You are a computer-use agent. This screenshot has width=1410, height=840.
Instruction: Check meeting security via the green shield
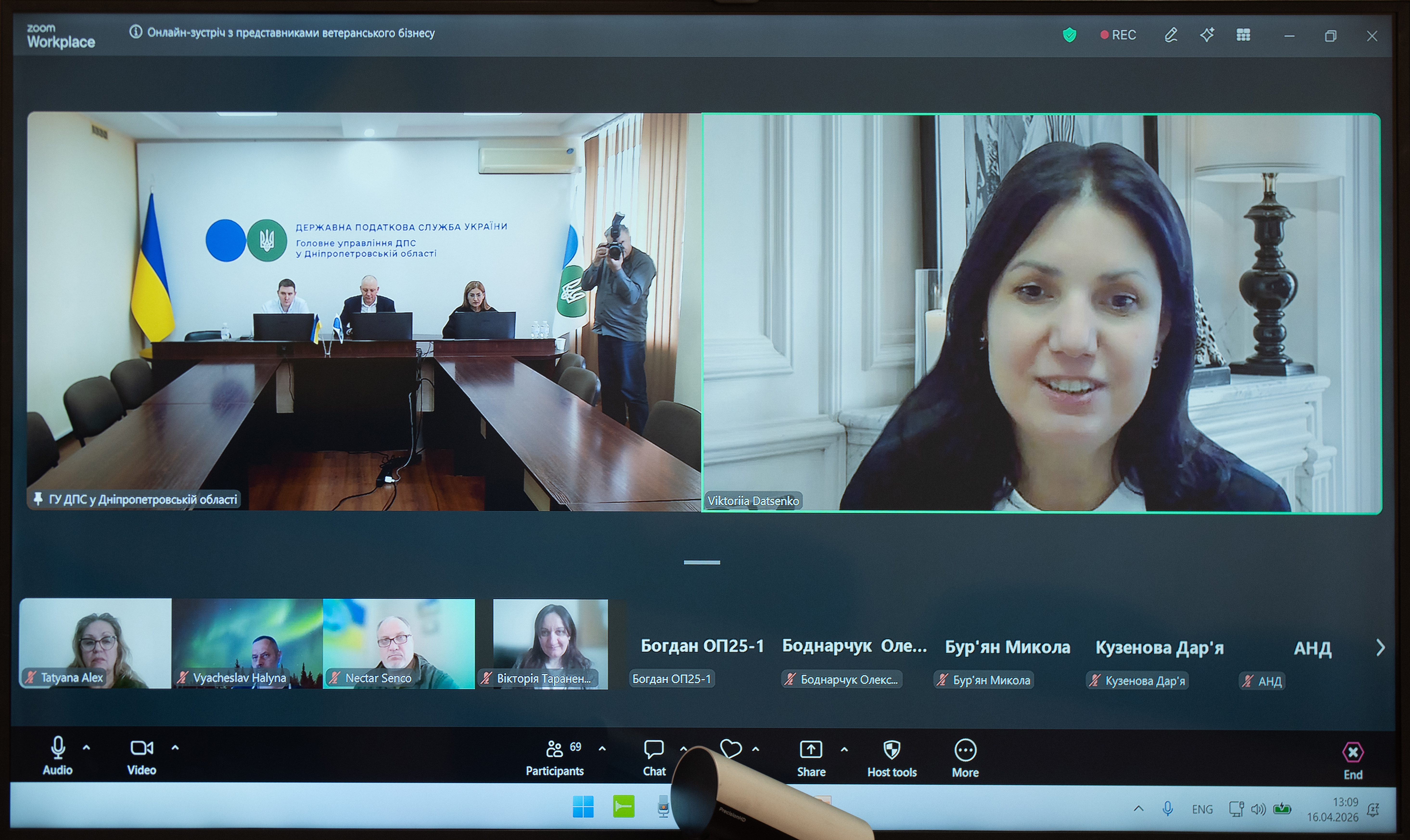pos(1069,35)
